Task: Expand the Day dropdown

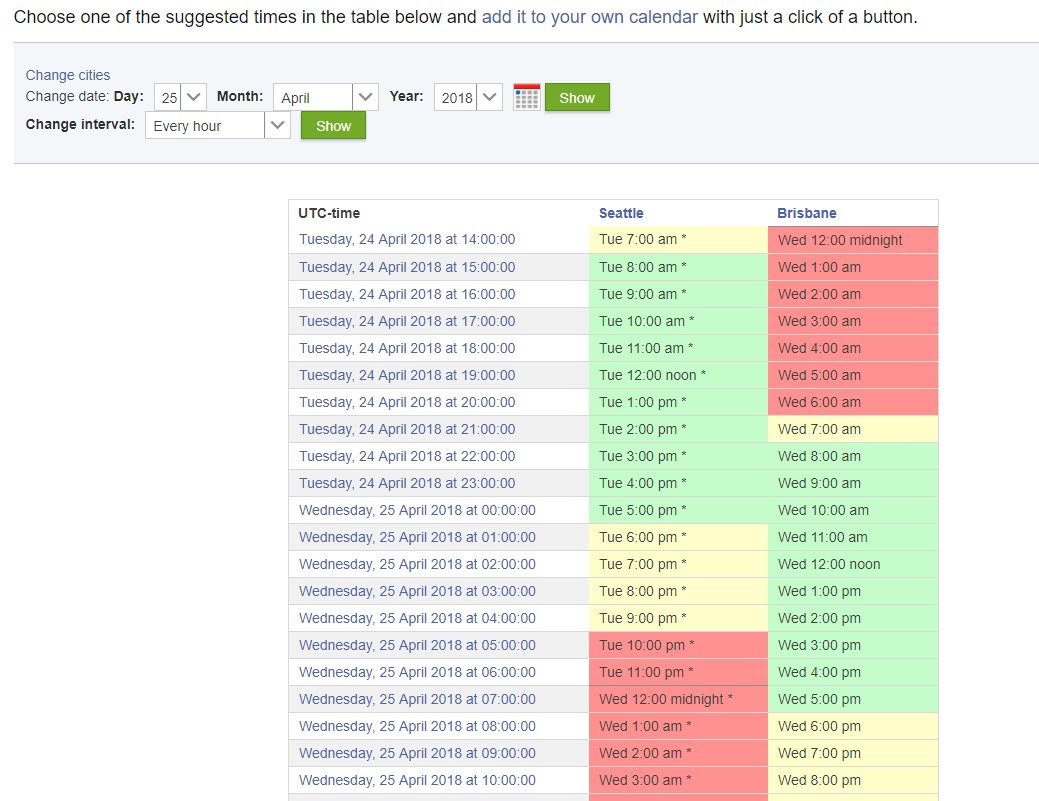Action: click(180, 97)
